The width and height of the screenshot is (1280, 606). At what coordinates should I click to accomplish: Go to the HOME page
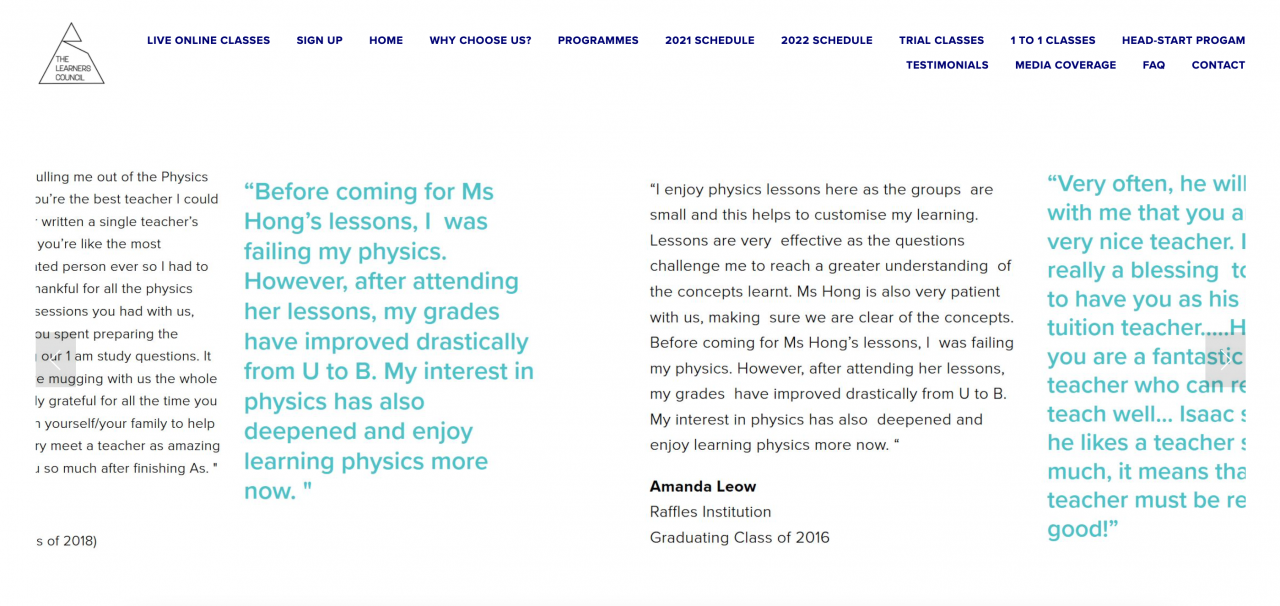pyautogui.click(x=385, y=40)
